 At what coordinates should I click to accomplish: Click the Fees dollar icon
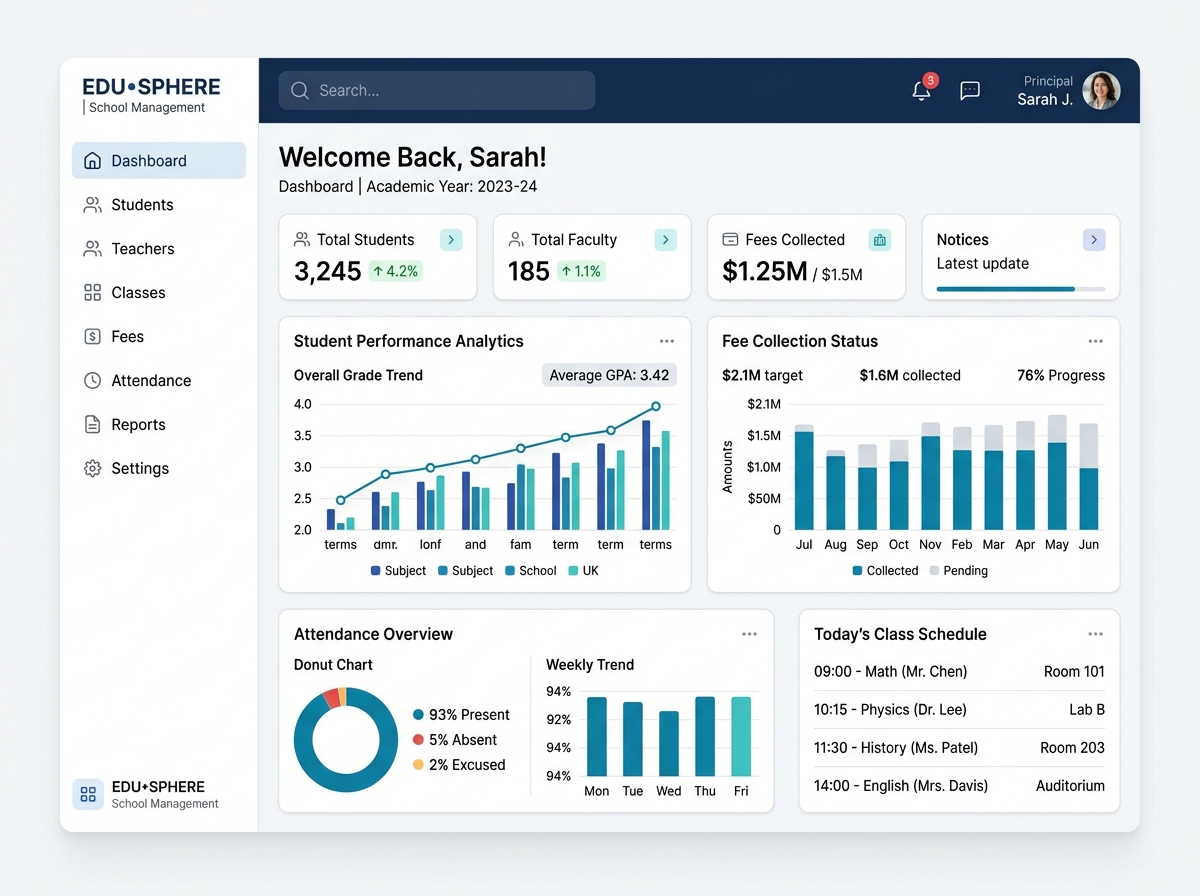(x=92, y=336)
